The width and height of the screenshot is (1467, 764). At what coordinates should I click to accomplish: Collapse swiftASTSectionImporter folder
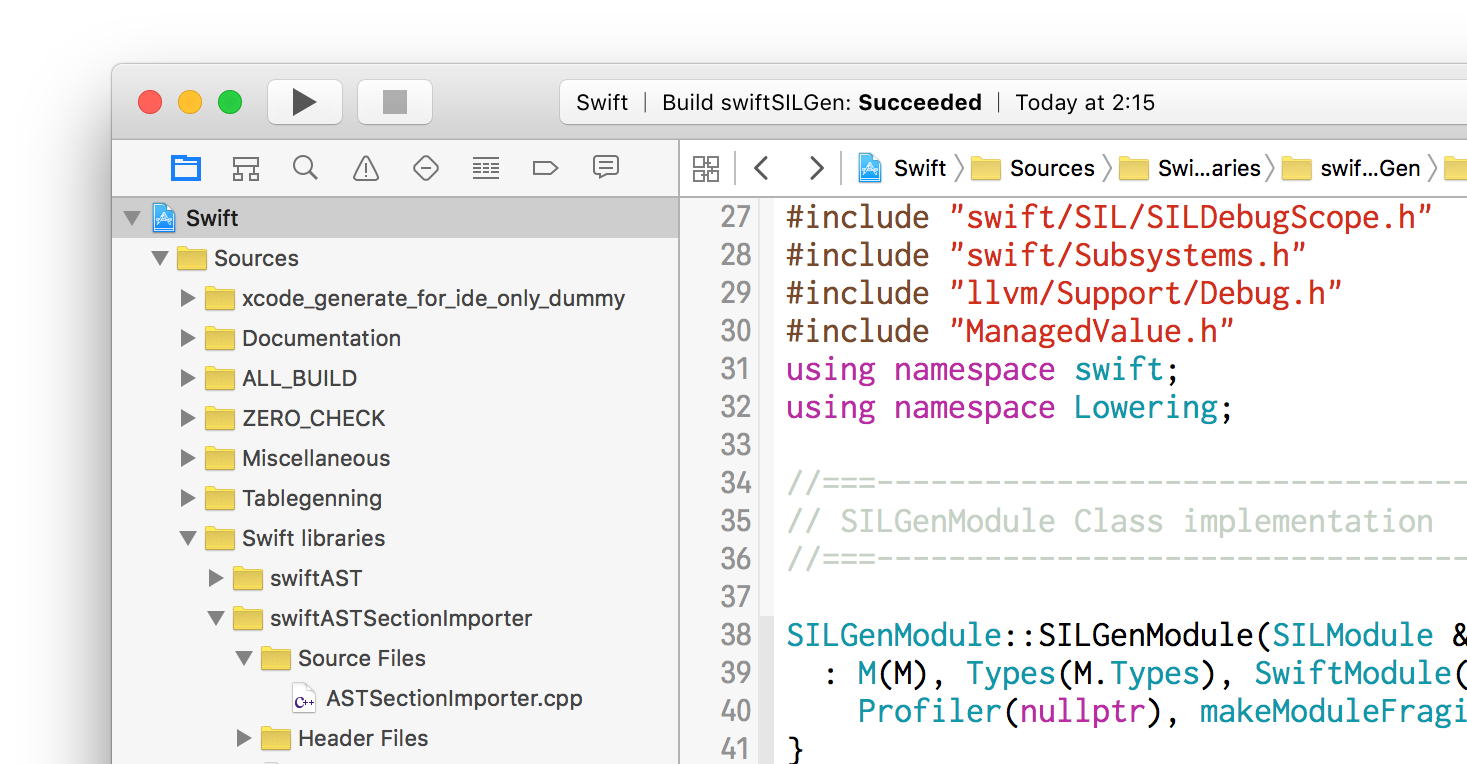[x=216, y=618]
